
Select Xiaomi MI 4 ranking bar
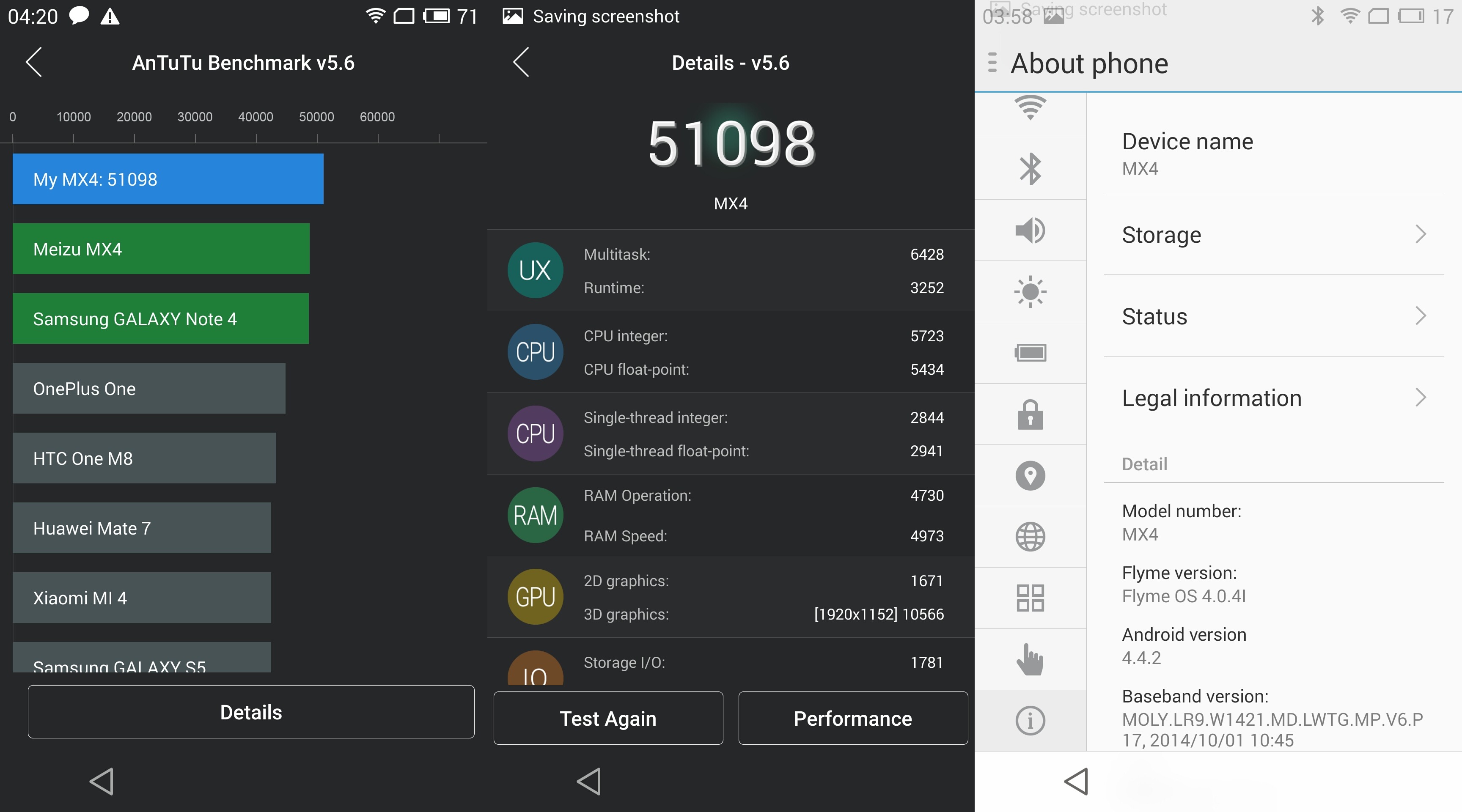(x=142, y=598)
